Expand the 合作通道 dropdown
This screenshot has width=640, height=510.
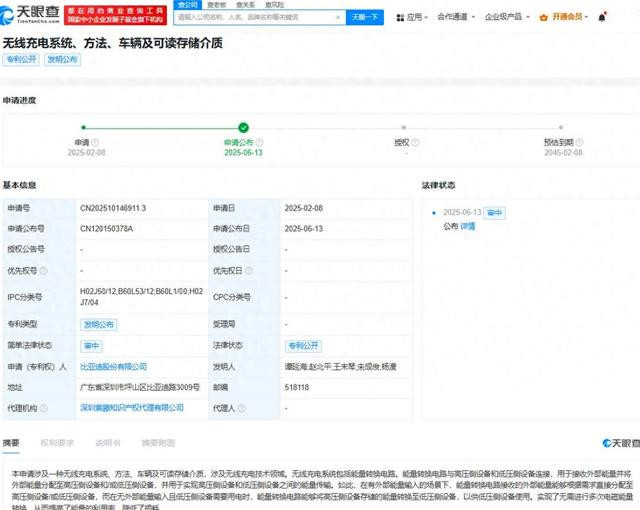(x=456, y=17)
